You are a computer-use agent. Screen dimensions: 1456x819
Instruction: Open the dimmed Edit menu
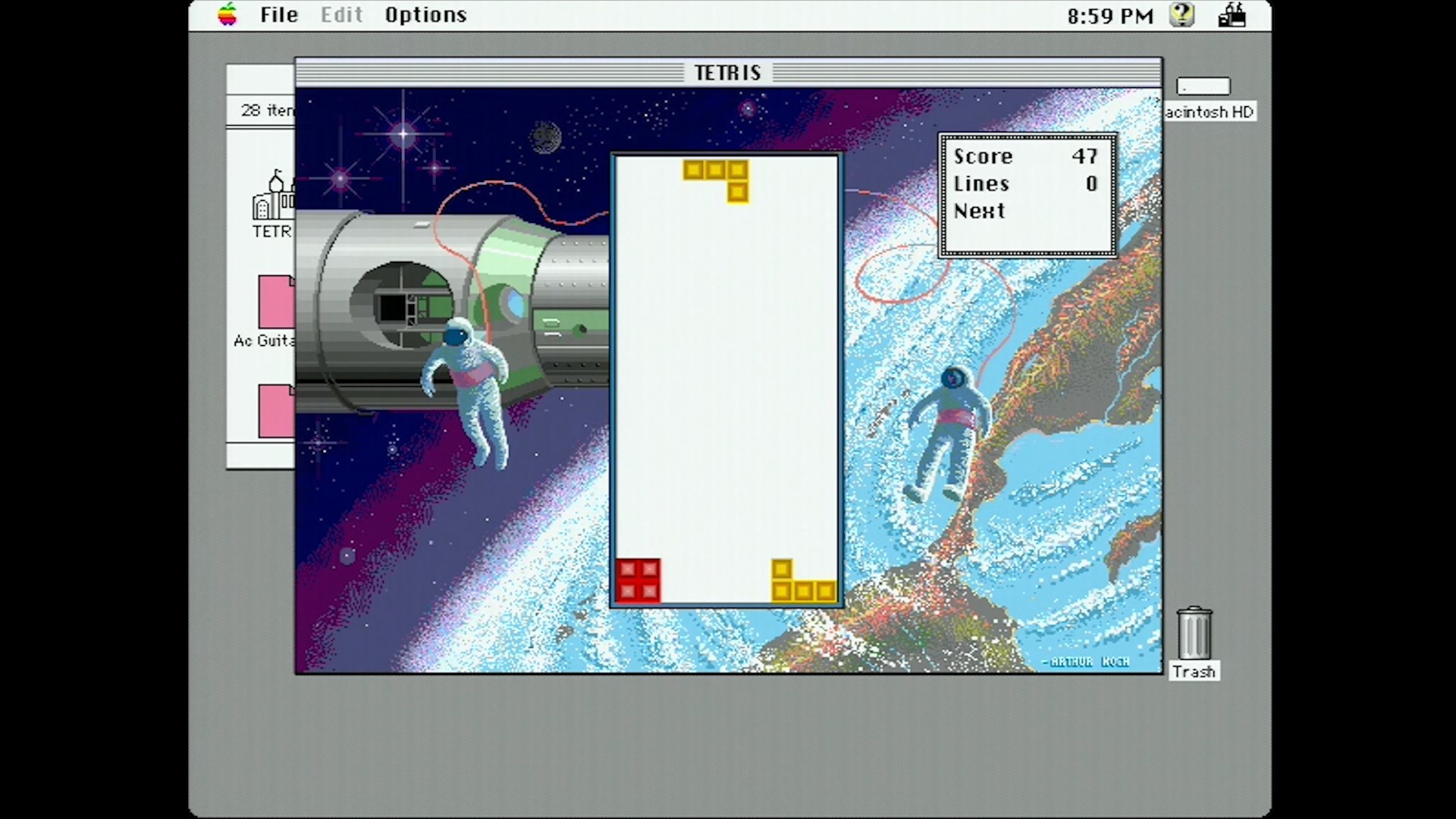(x=341, y=15)
